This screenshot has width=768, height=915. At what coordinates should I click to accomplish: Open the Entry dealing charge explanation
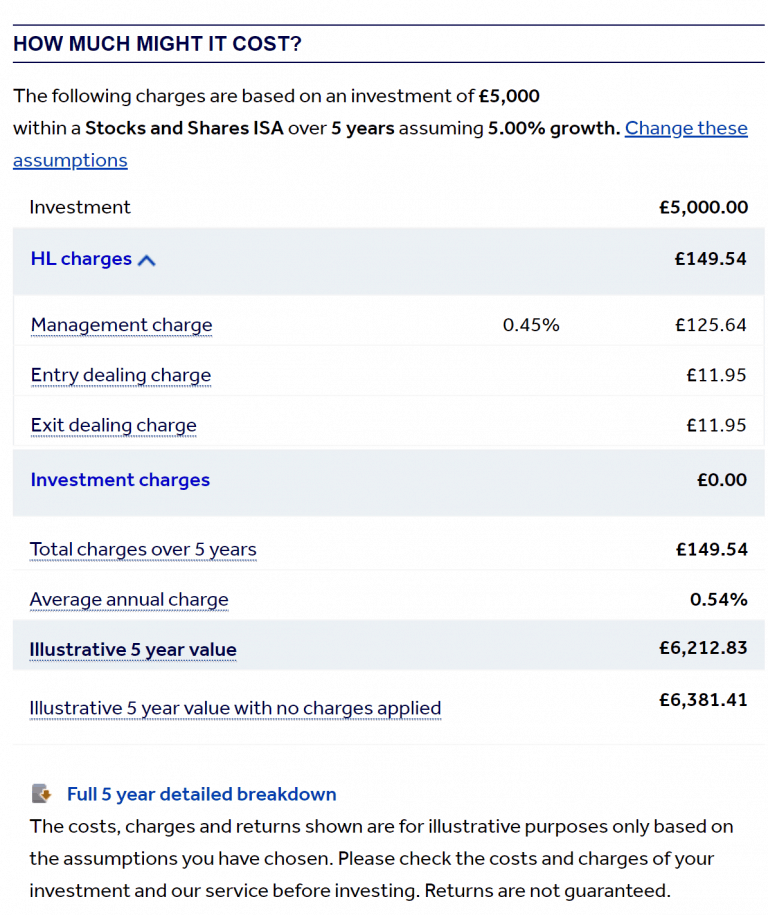point(120,375)
